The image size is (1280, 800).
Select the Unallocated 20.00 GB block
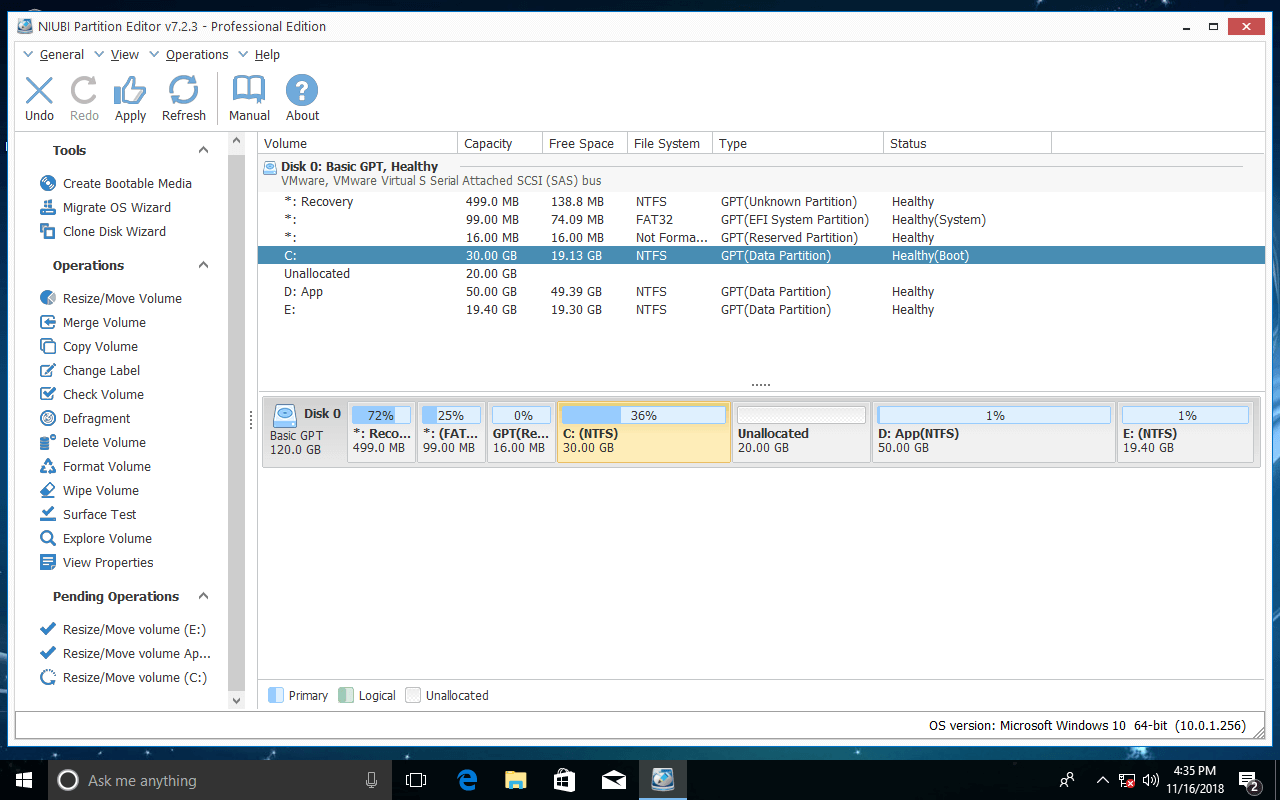click(x=800, y=433)
